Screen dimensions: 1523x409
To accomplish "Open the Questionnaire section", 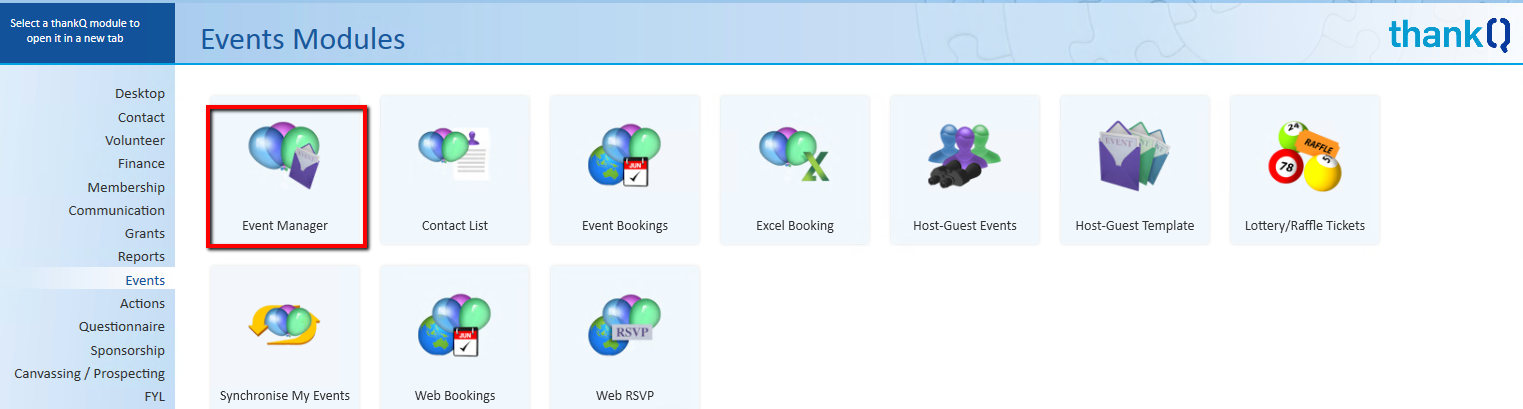I will pyautogui.click(x=122, y=326).
